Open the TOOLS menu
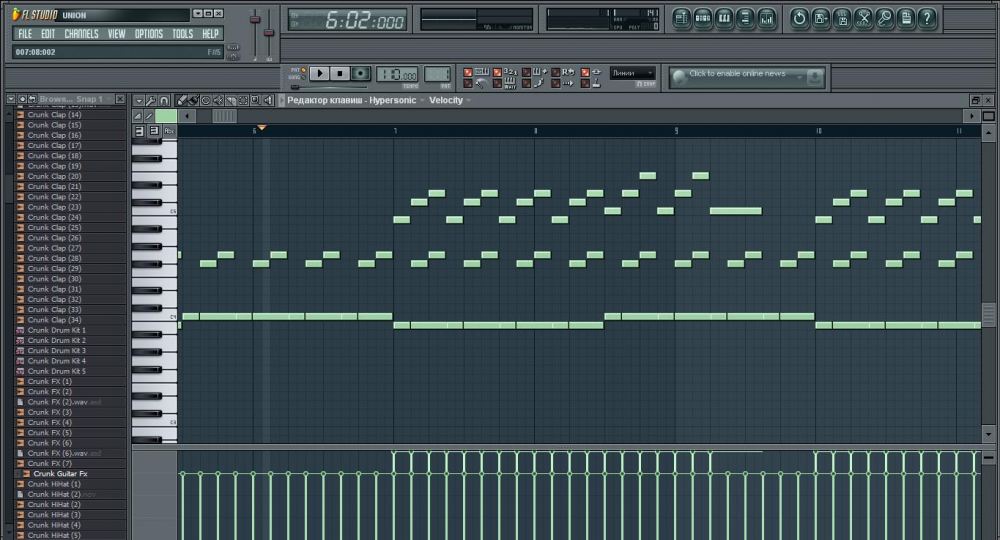Screen dimensions: 1000x540 (182, 34)
